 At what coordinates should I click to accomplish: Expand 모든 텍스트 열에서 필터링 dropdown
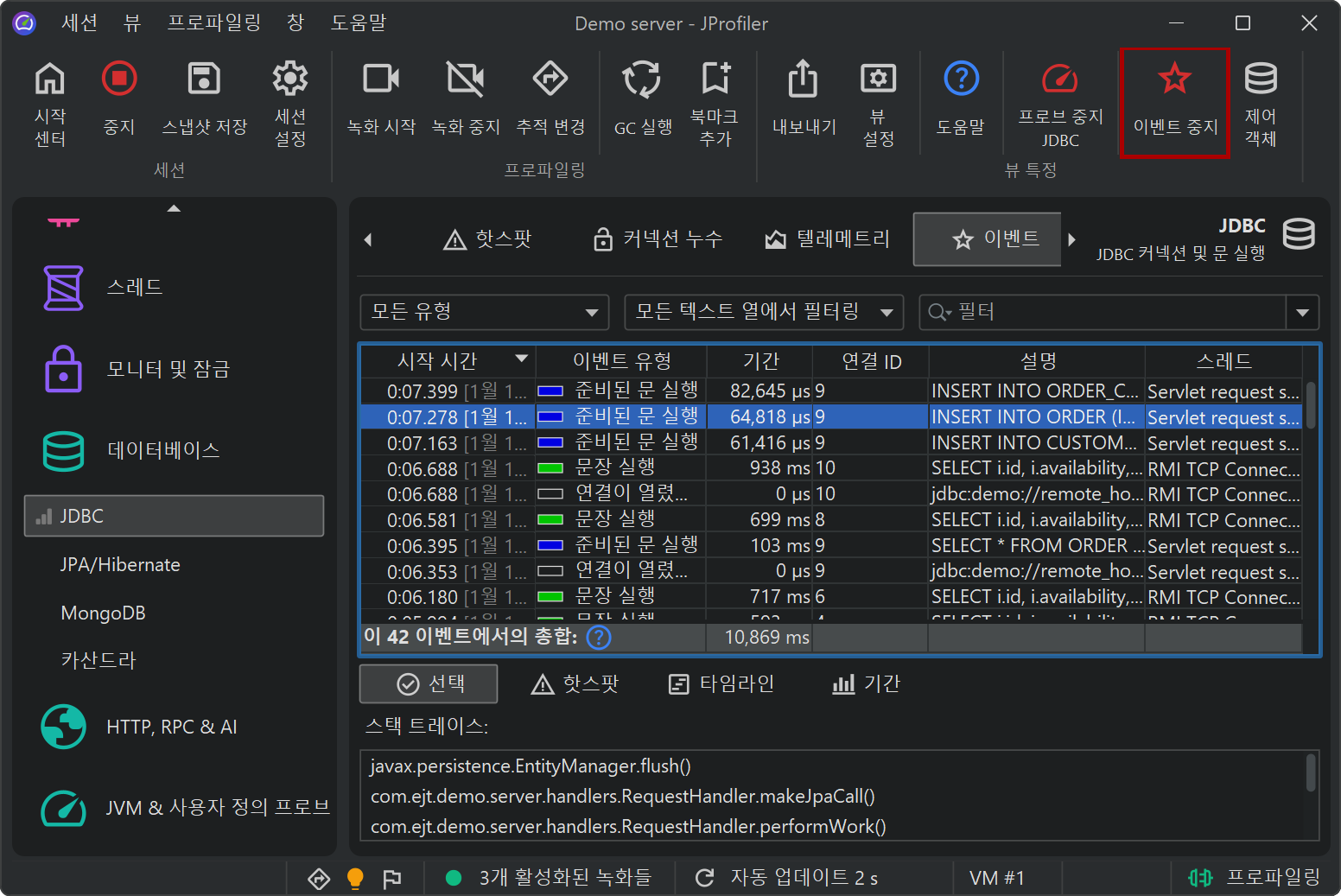(x=763, y=312)
